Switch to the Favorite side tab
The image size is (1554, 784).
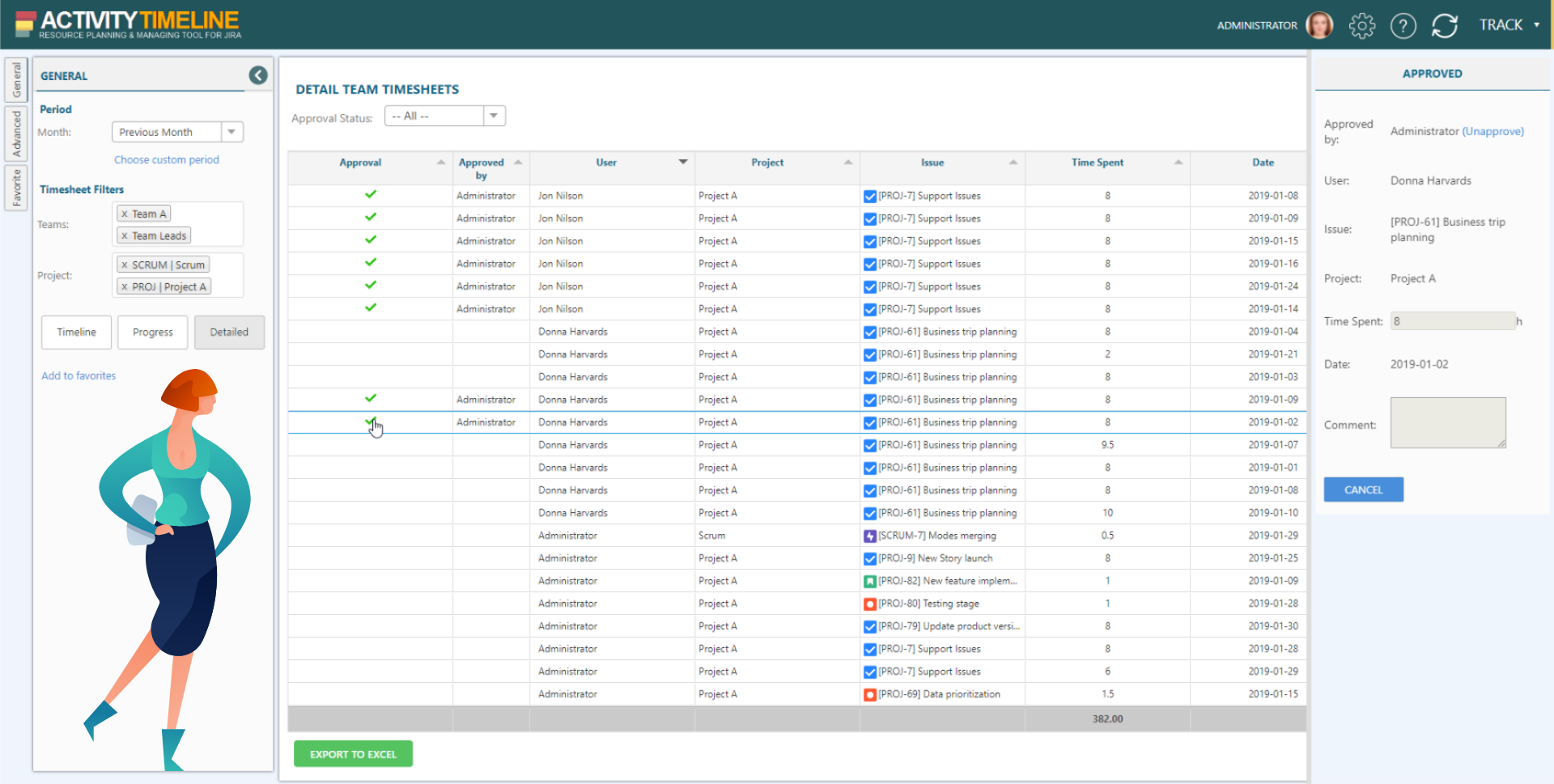[16, 188]
